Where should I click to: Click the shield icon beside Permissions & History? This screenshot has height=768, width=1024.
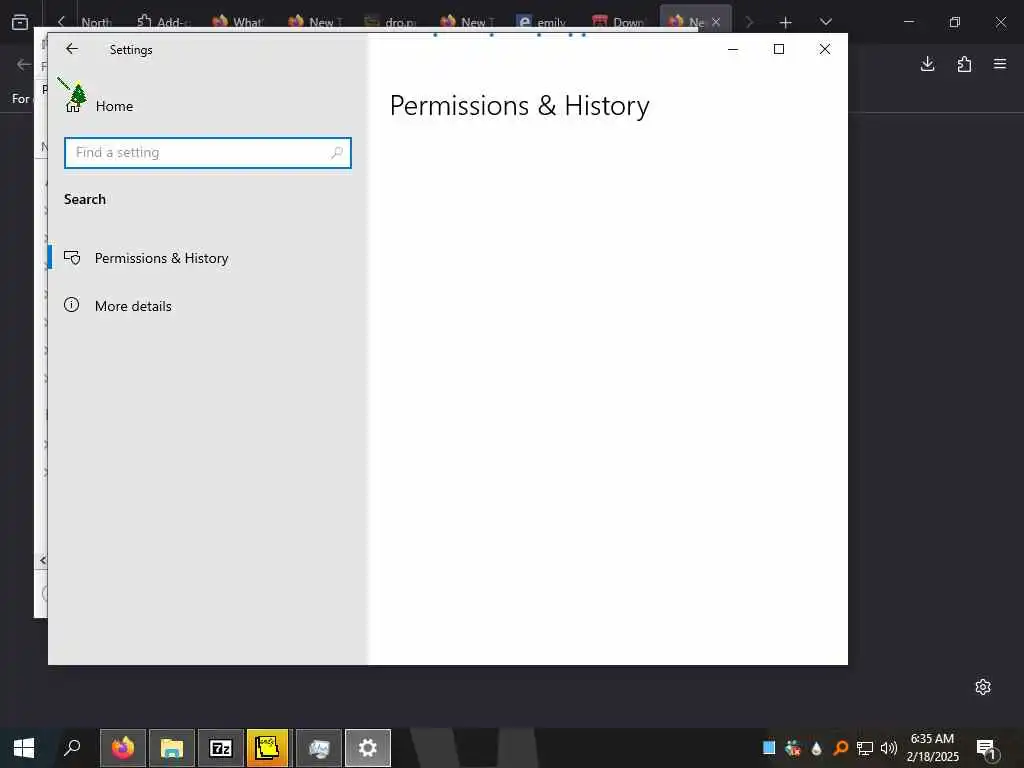pyautogui.click(x=72, y=257)
